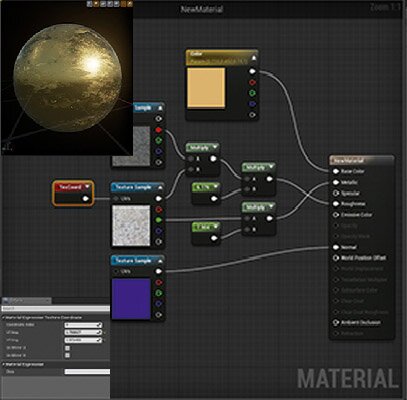407x400 pixels.
Task: Select the plane preview shape icon
Action: point(103,4)
